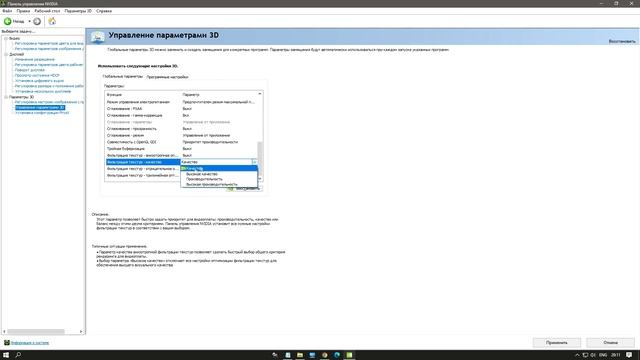Open the Справка menu
640x360 pixels.
104,11
